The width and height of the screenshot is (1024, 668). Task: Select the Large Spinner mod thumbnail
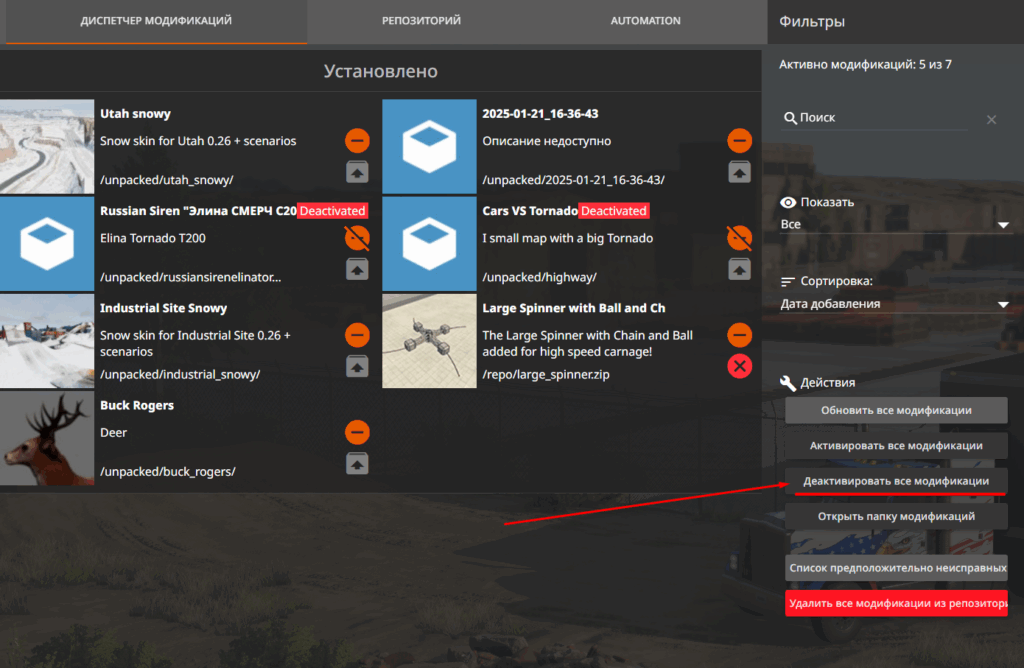(429, 341)
